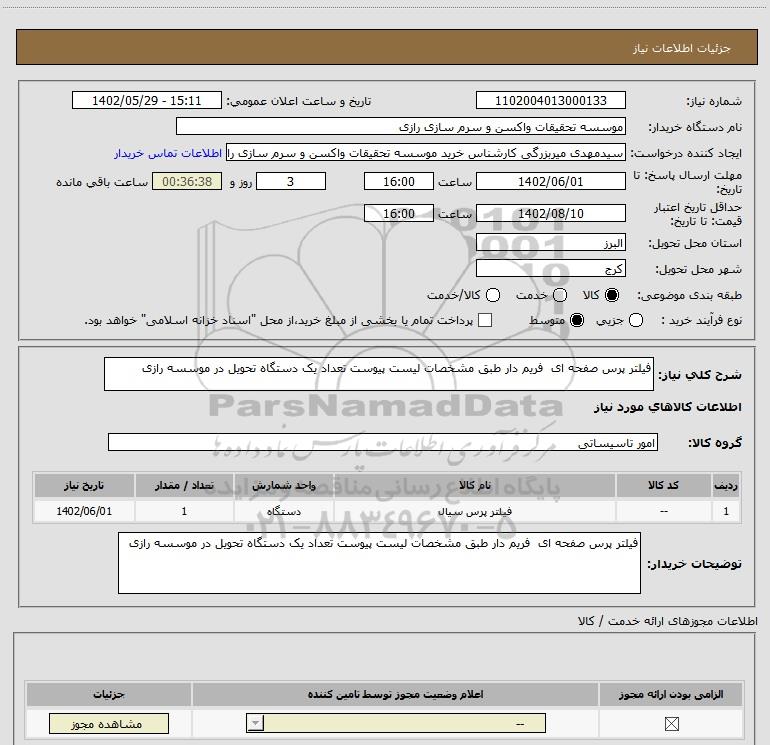Click the دستگاه unit cell
Viewport: 770px width, 745px height.
(284, 511)
